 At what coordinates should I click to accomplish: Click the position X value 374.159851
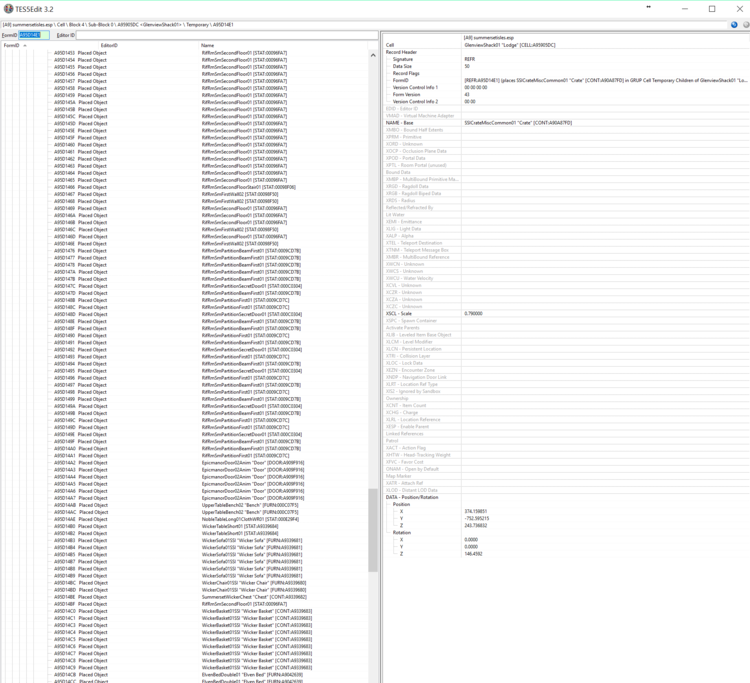475,511
